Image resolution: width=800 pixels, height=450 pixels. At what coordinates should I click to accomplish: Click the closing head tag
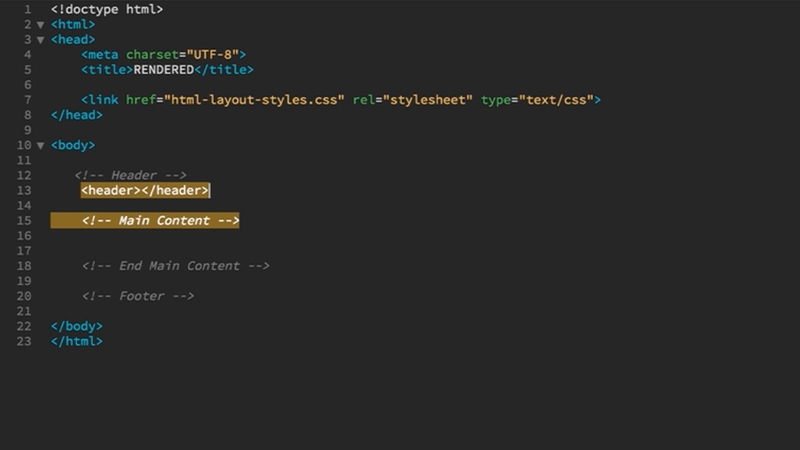click(77, 115)
